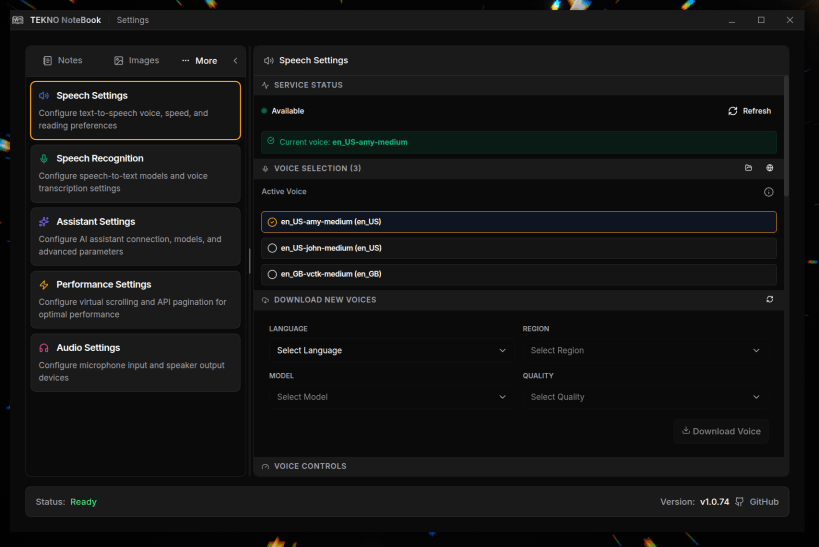Click the cloud icon beside Download New Voices

point(265,300)
